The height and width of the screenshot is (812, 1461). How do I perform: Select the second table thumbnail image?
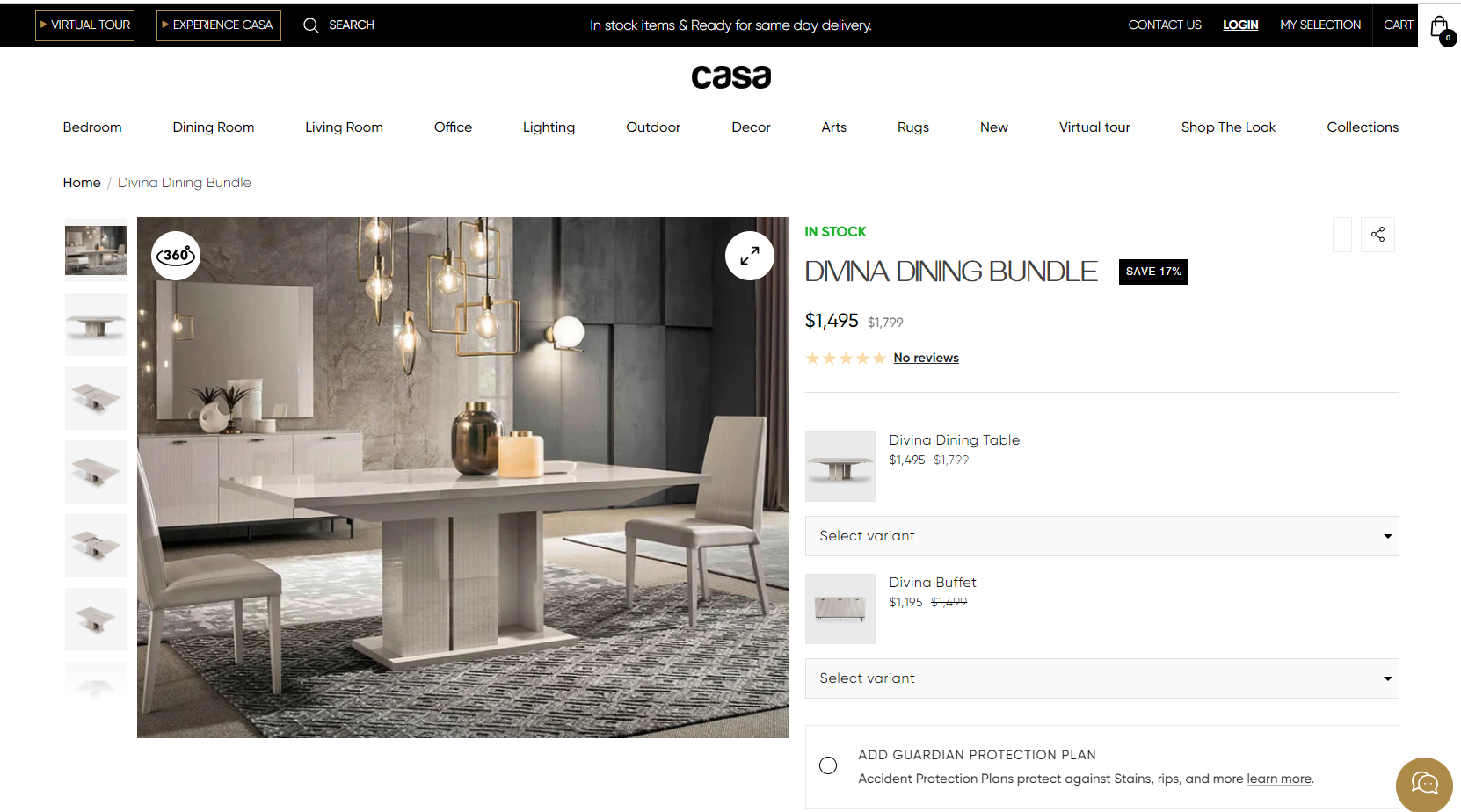pyautogui.click(x=96, y=324)
